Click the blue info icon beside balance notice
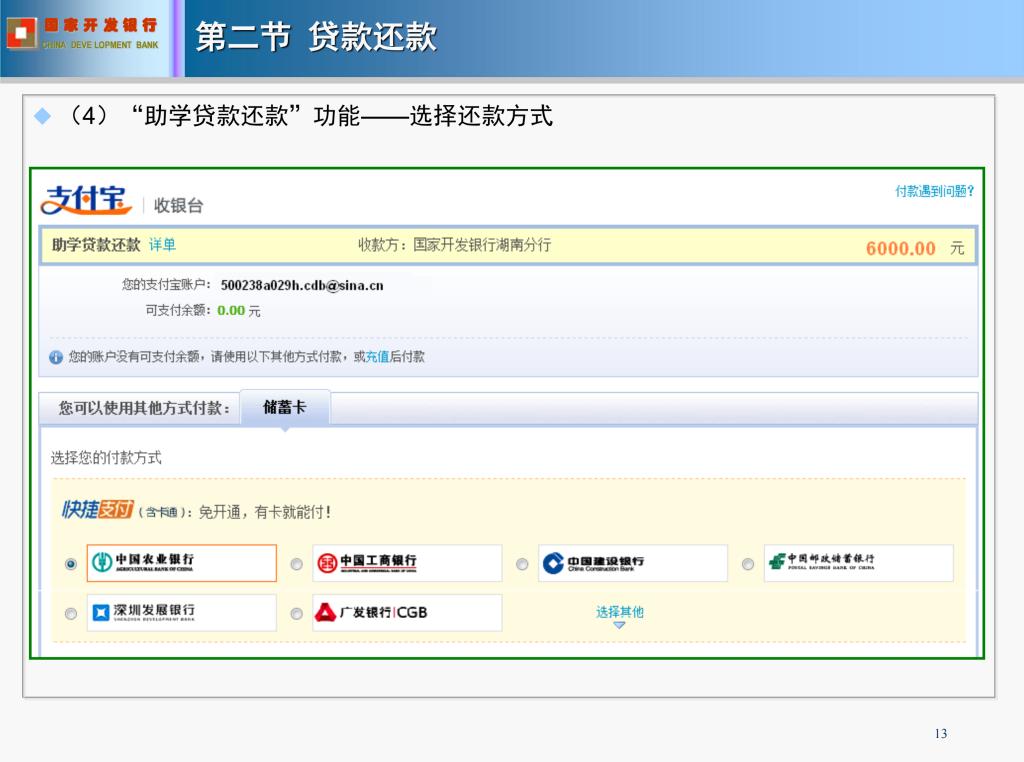The height and width of the screenshot is (762, 1024). click(x=56, y=357)
